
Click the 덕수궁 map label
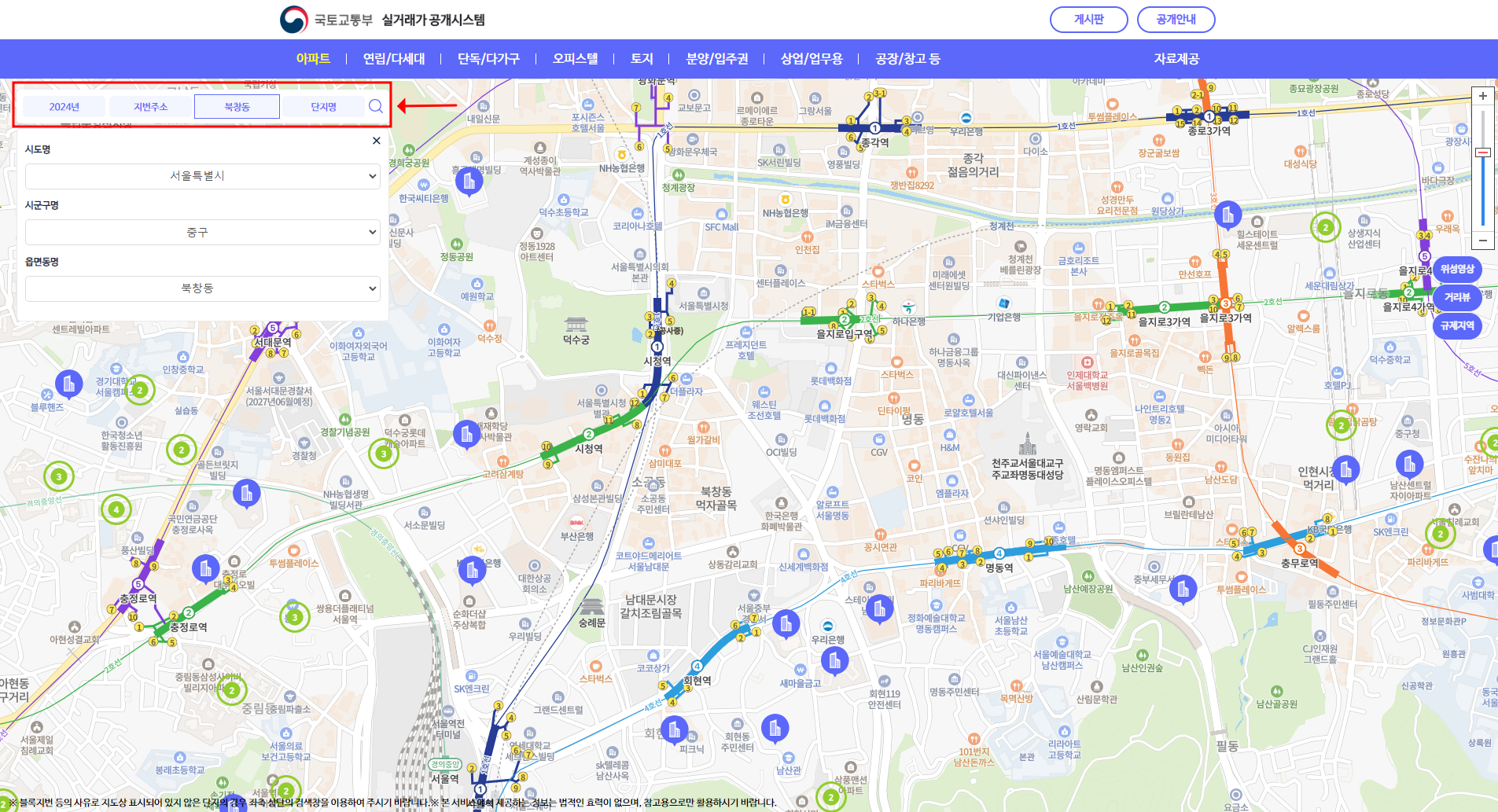576,340
